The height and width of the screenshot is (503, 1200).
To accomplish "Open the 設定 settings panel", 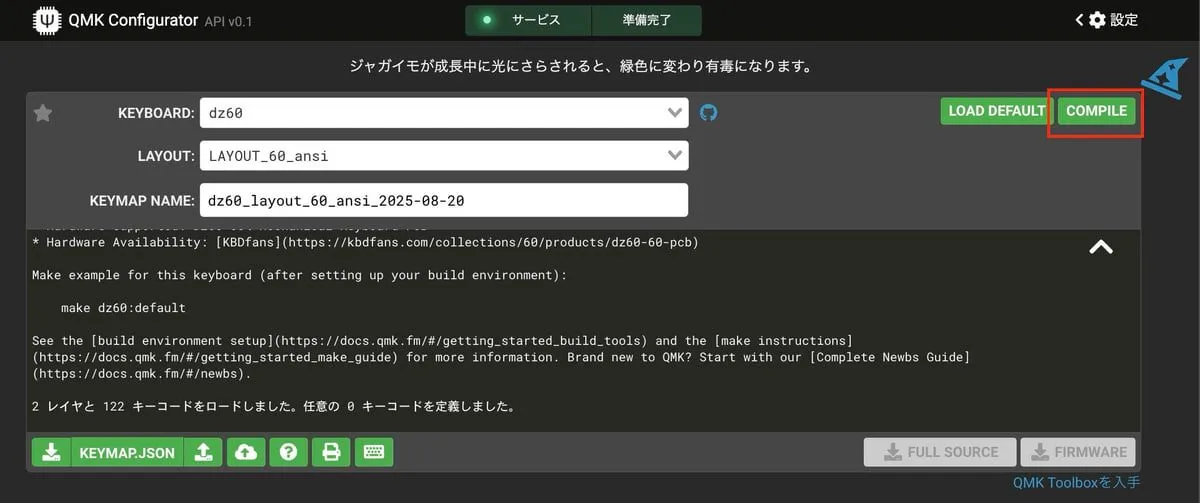I will pyautogui.click(x=1107, y=20).
